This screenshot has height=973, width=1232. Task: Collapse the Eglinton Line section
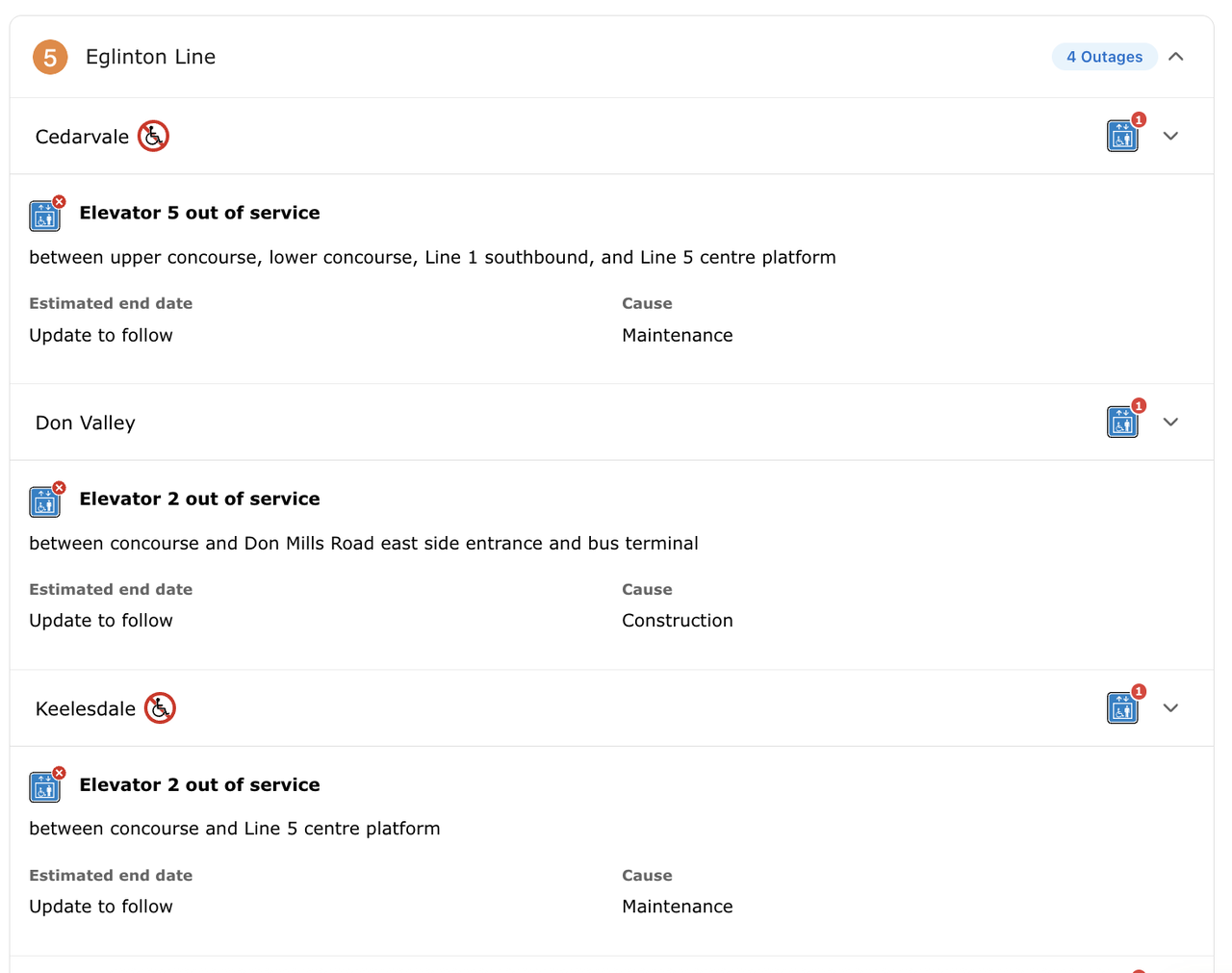click(x=1176, y=57)
